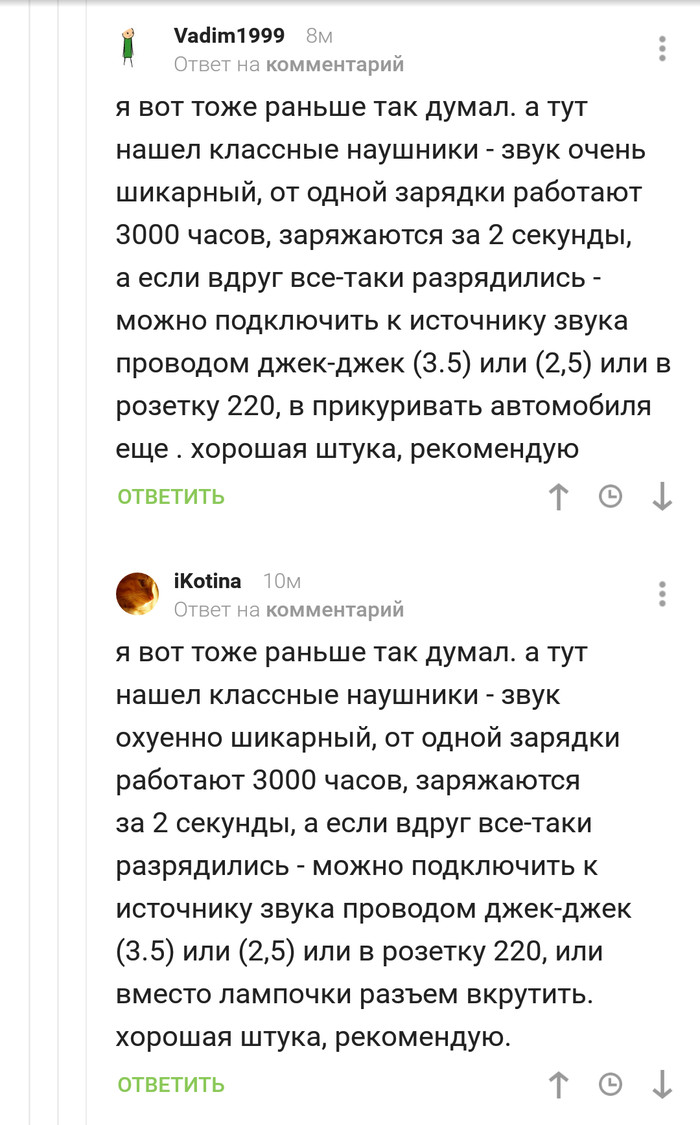Click Vadim1999's comment text body
This screenshot has width=700, height=1125.
click(380, 279)
